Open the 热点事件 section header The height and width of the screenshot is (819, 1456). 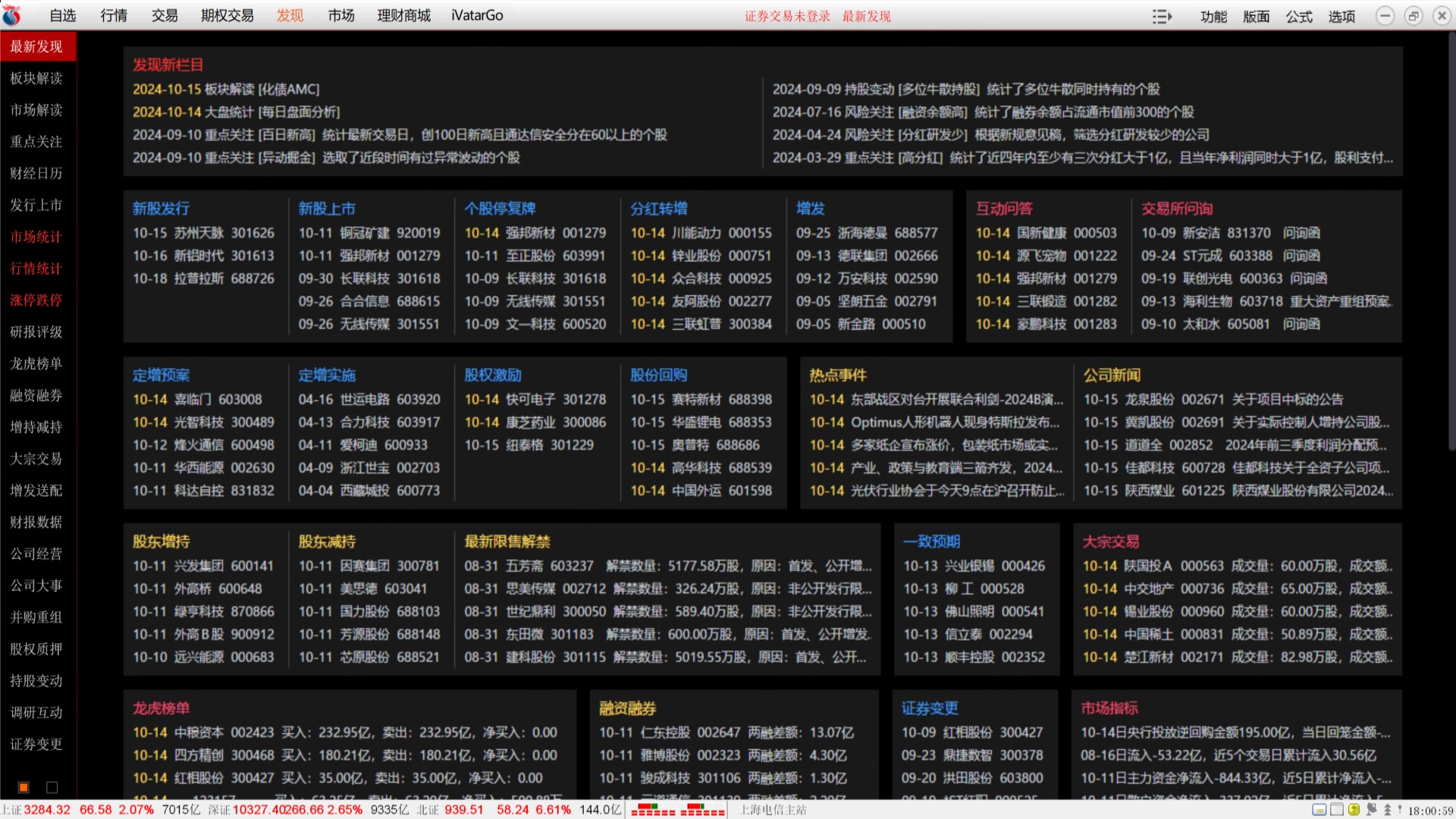click(x=838, y=375)
